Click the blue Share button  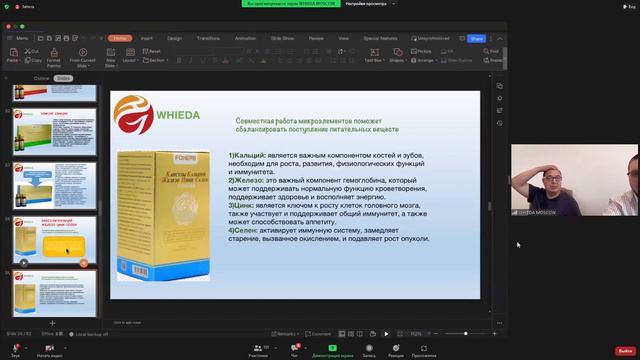tap(476, 38)
